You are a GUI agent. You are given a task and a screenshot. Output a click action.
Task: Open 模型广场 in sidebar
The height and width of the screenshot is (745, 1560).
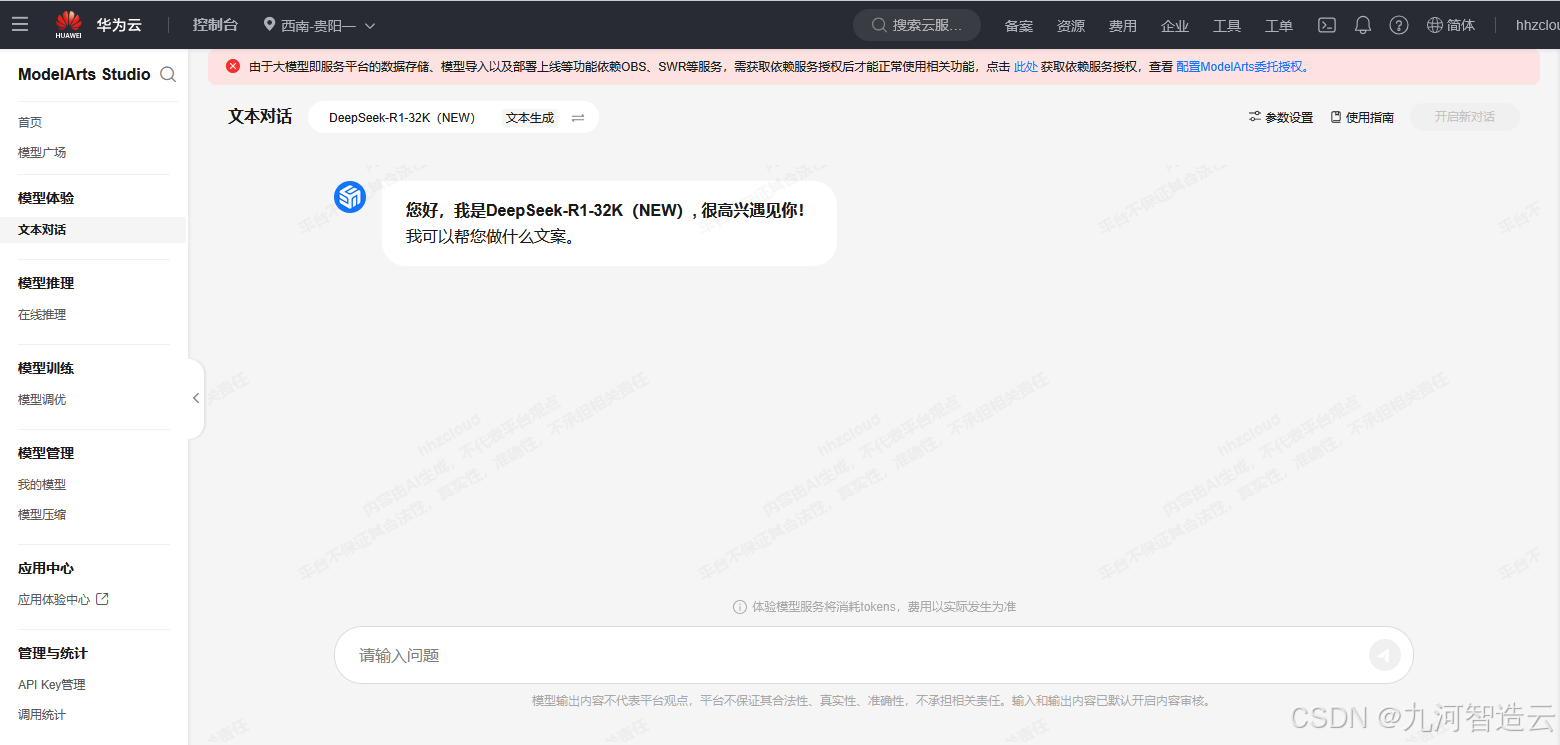[42, 152]
